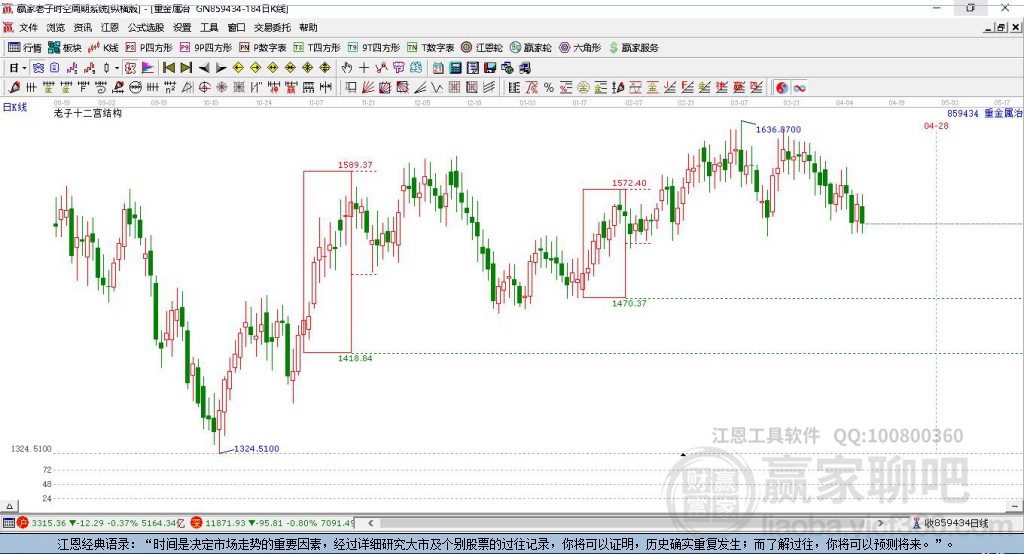Open the calendar icon in toolbar
The width and height of the screenshot is (1024, 554).
pyautogui.click(x=438, y=67)
